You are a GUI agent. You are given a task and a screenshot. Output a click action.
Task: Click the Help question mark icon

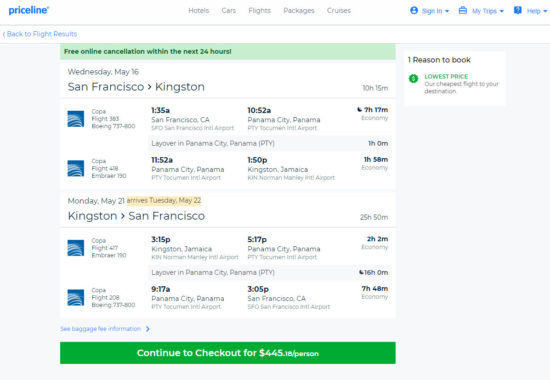(518, 11)
